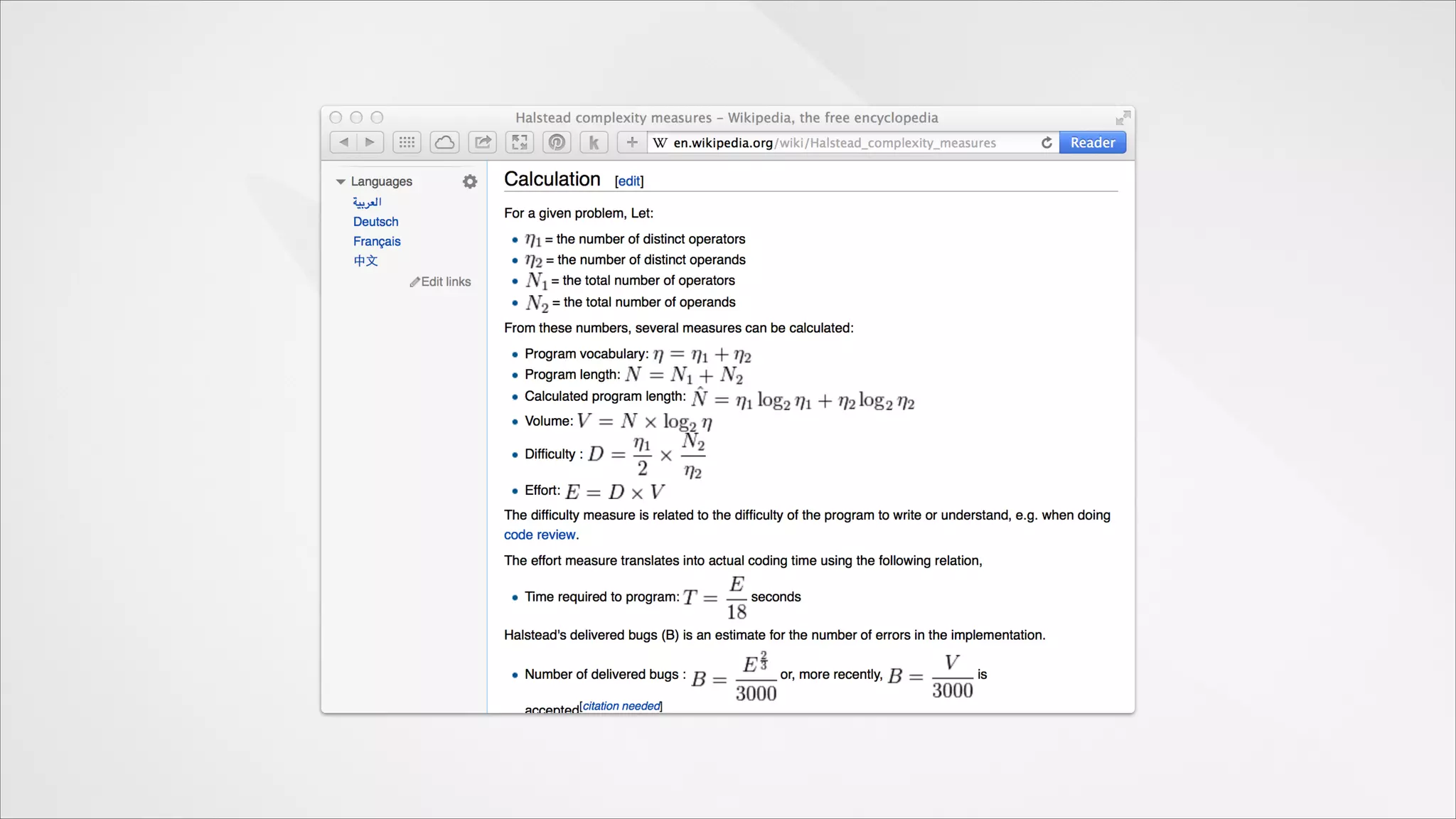
Task: Switch to Deutsch language article
Action: [375, 222]
